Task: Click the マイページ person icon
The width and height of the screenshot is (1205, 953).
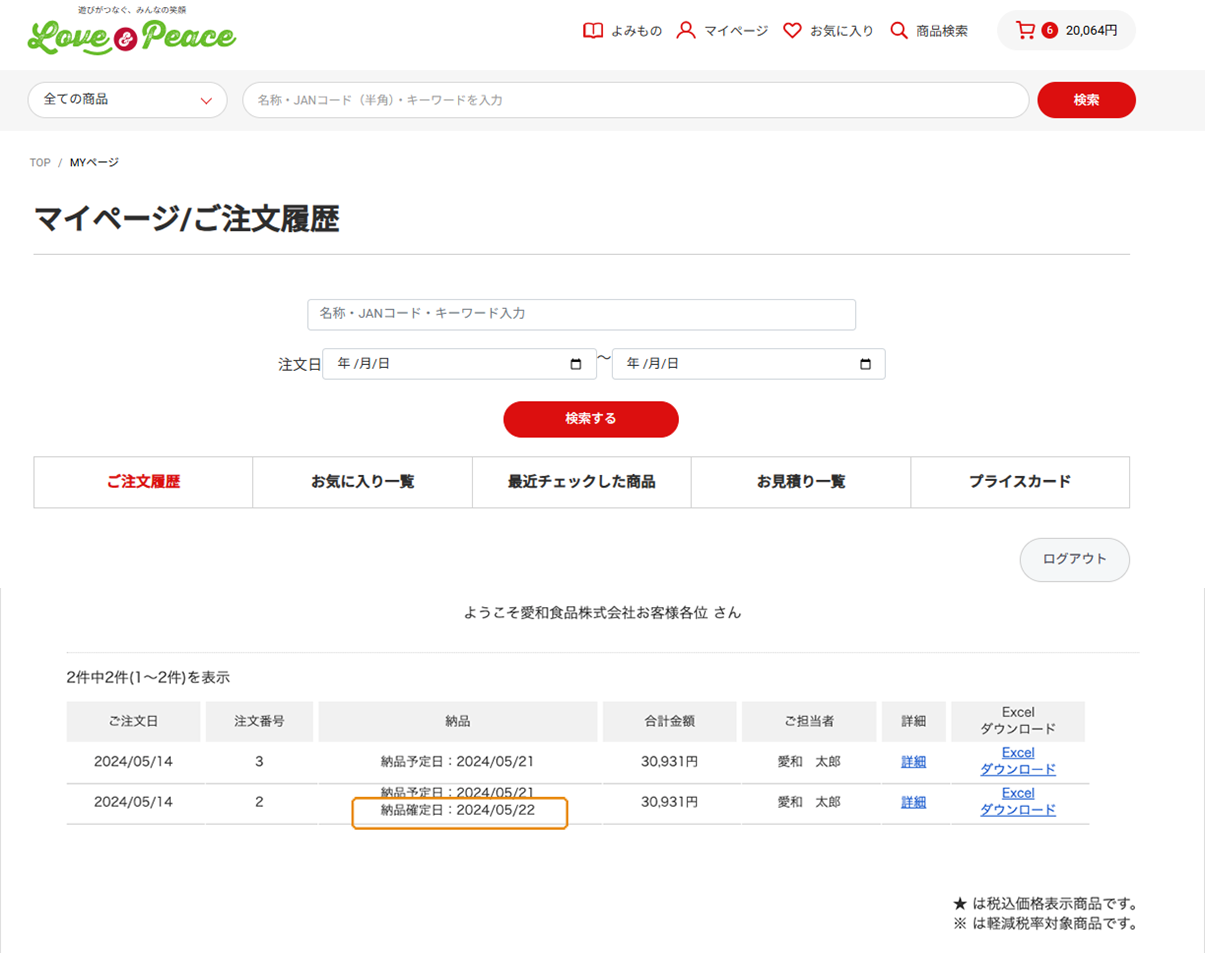Action: tap(686, 31)
